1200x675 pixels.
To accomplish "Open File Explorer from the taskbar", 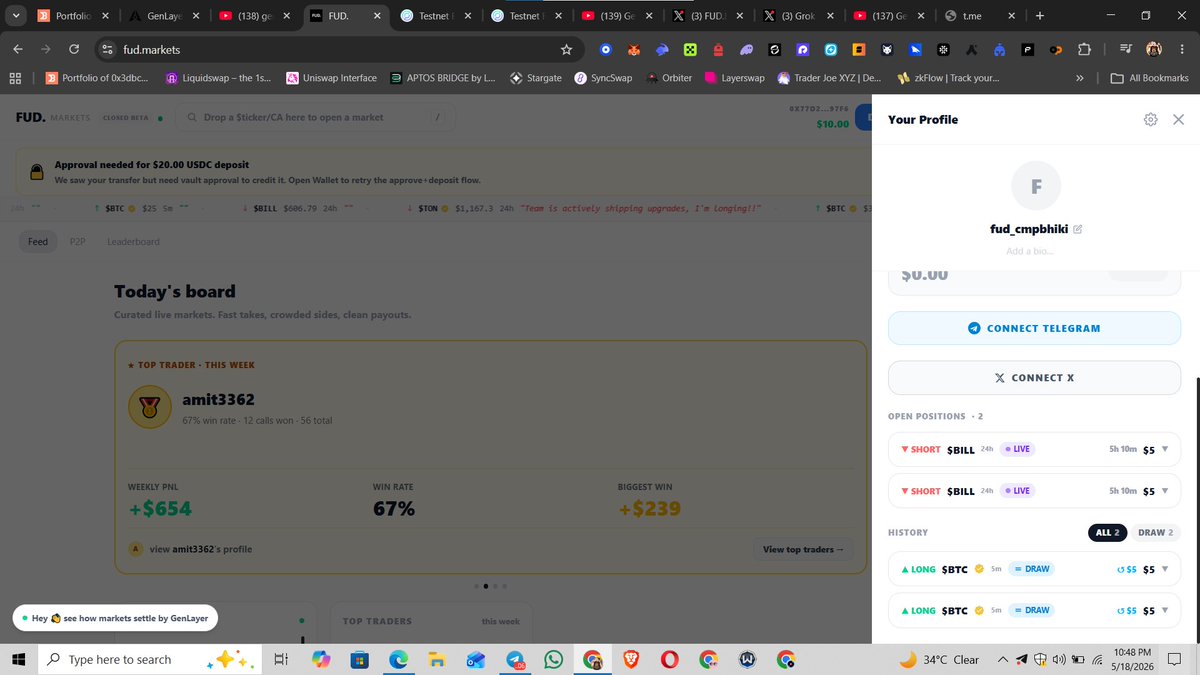I will tap(436, 659).
